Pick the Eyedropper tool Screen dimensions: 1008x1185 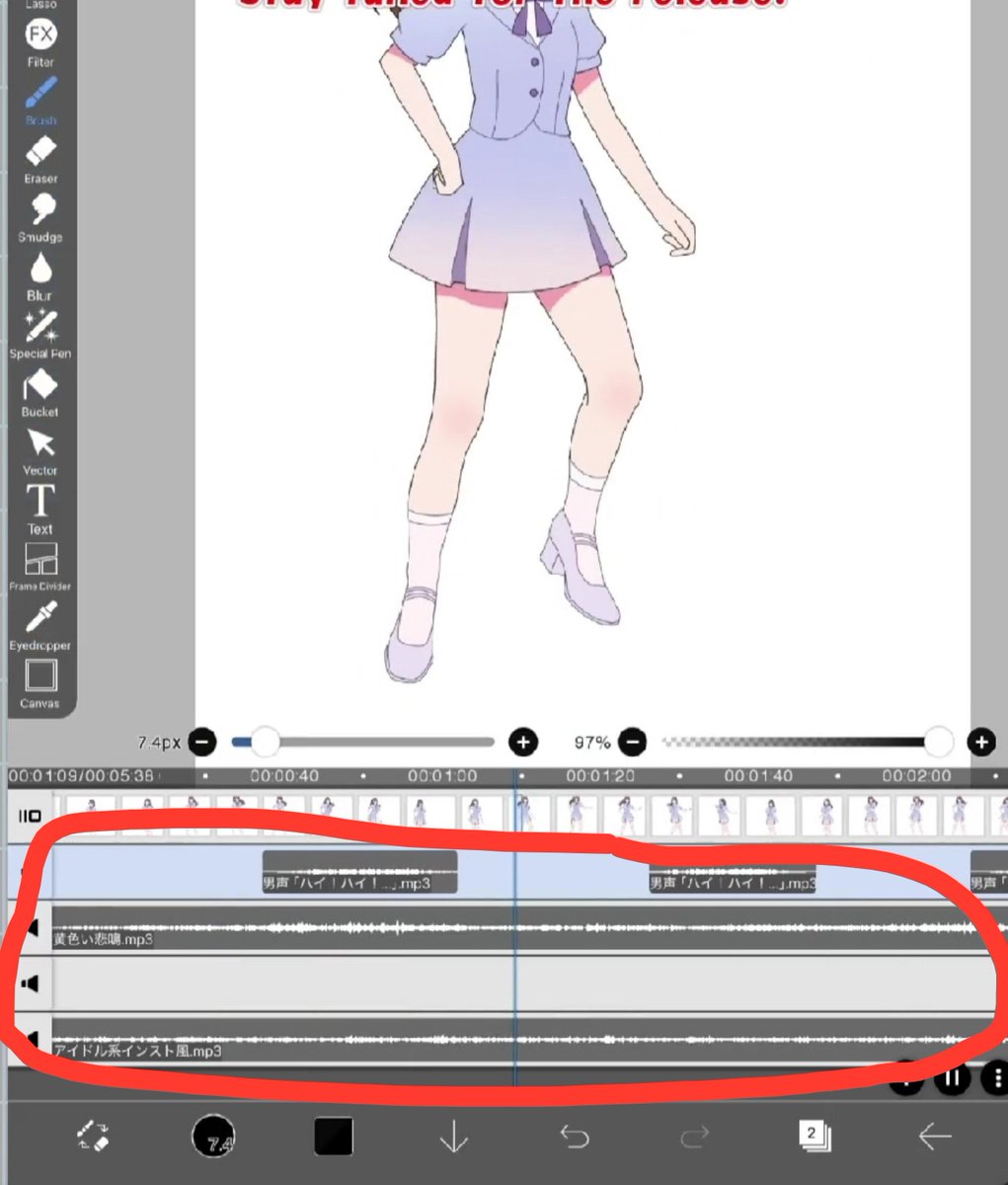coord(40,626)
